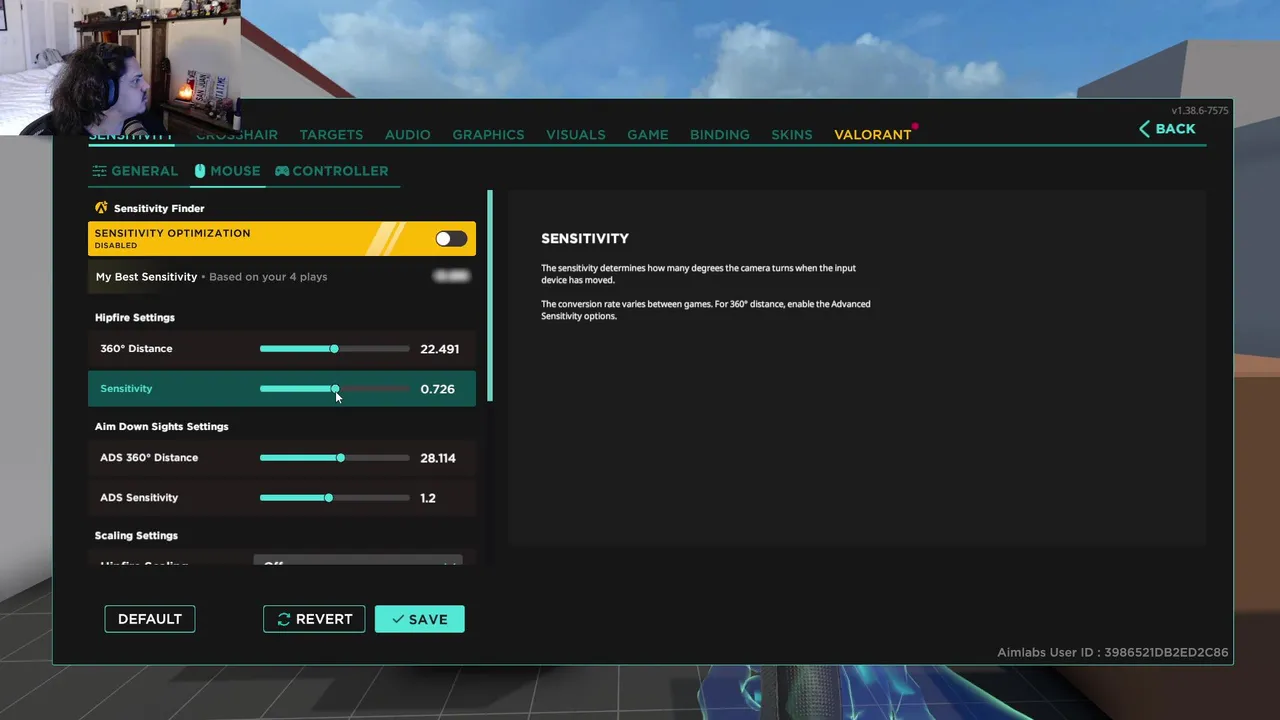The image size is (1280, 720).
Task: Click the mouse icon on Mouse tab
Action: 199,171
